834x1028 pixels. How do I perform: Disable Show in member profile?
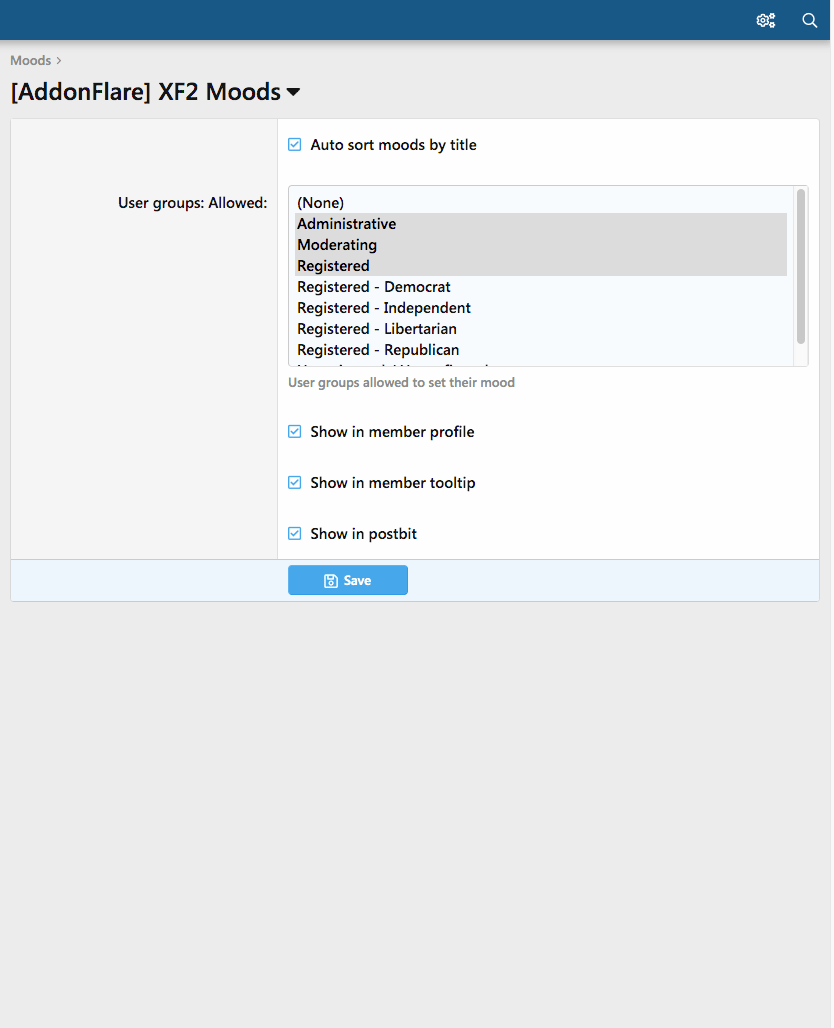[x=295, y=432]
